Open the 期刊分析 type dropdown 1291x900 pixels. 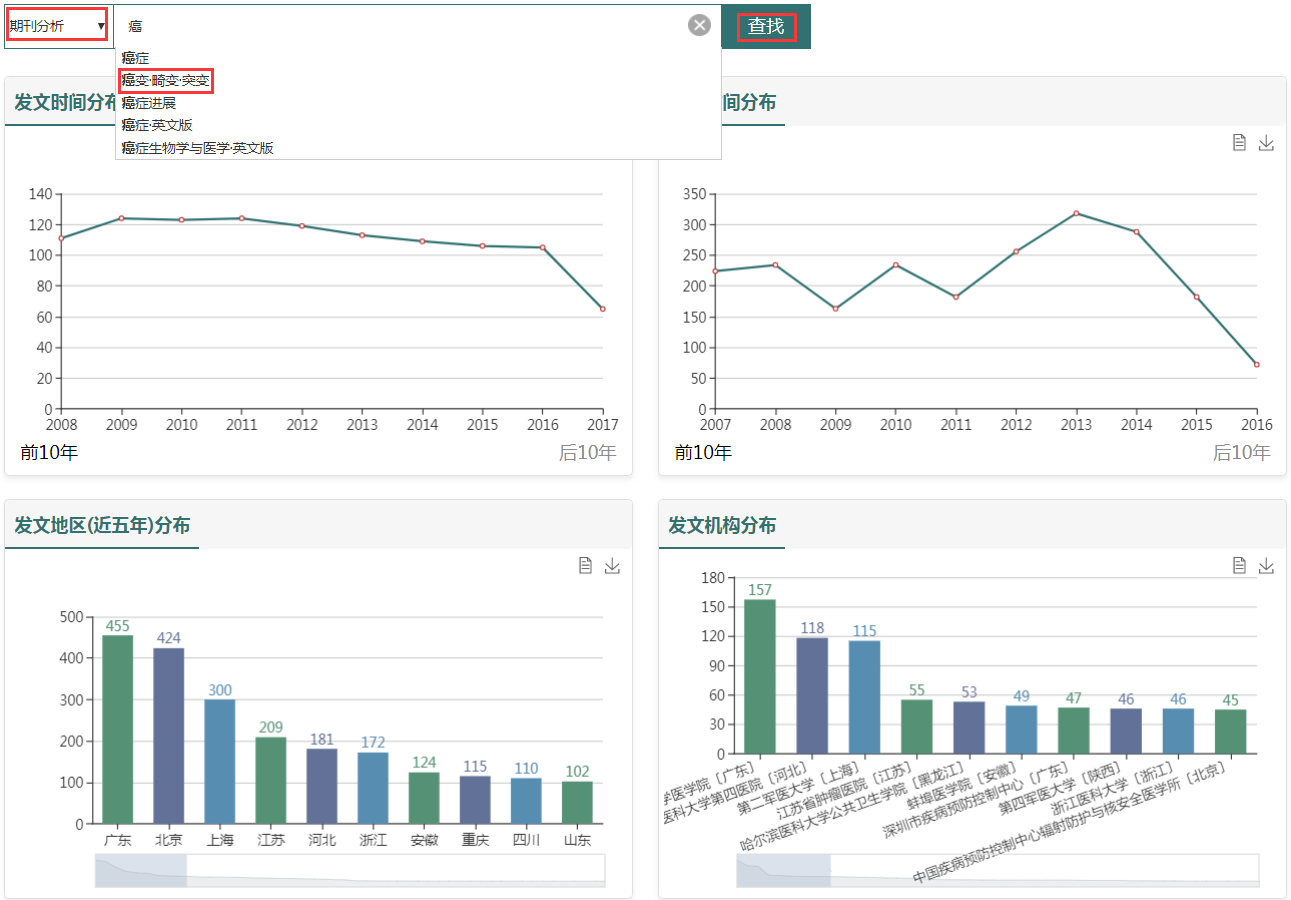[57, 26]
